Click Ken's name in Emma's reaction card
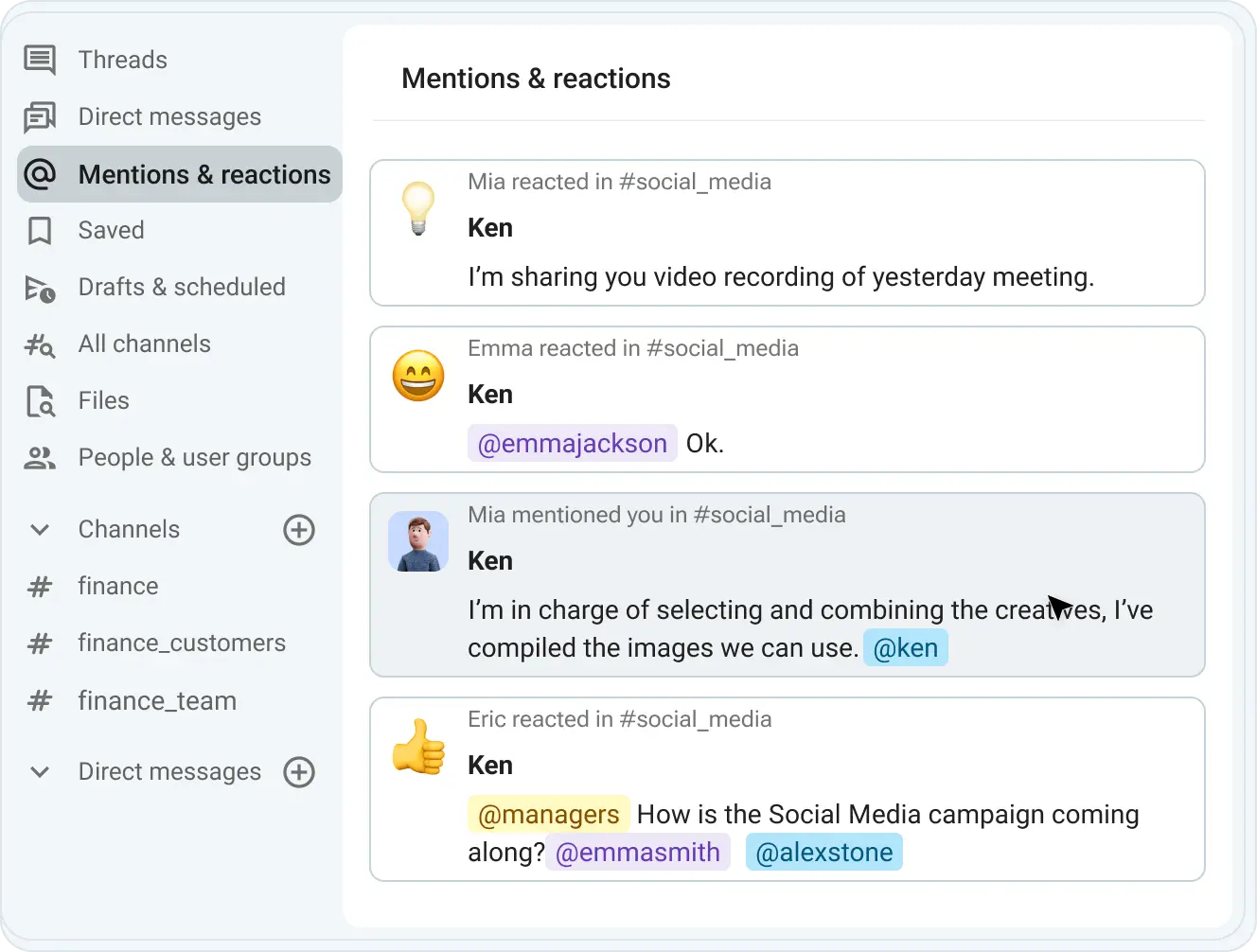This screenshot has width=1257, height=952. [490, 394]
